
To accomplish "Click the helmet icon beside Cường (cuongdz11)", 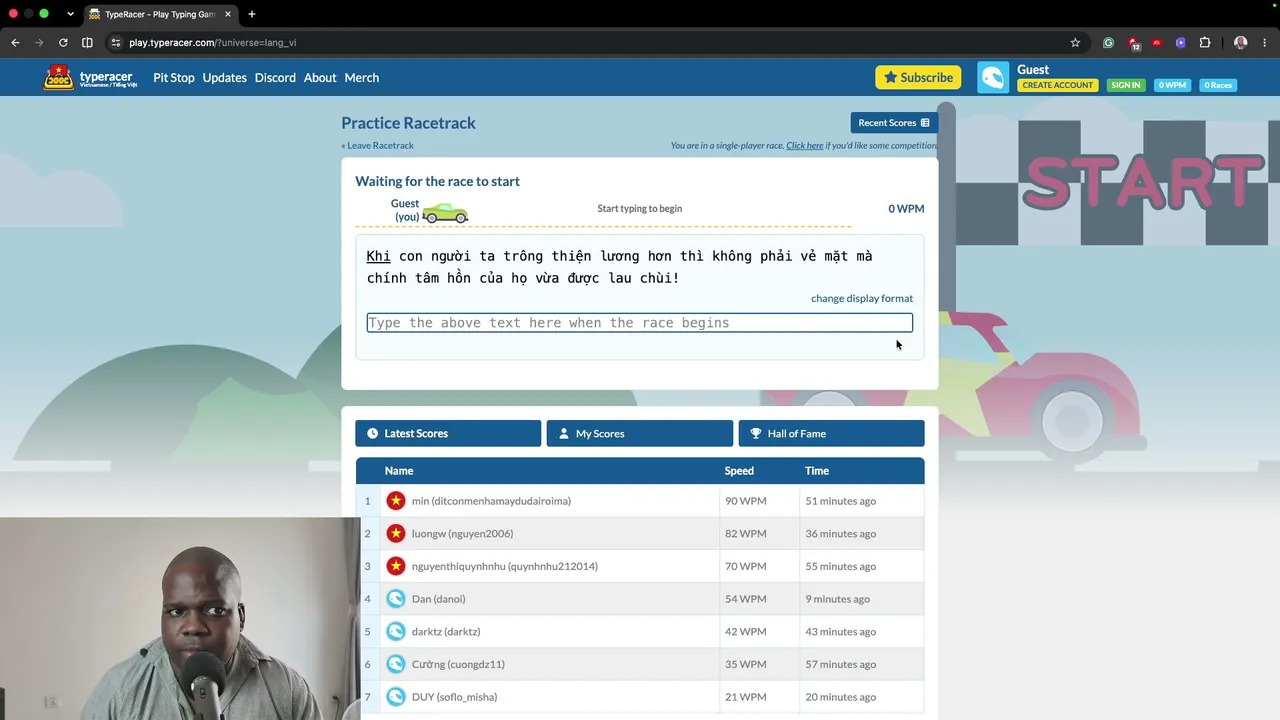I will pyautogui.click(x=396, y=664).
